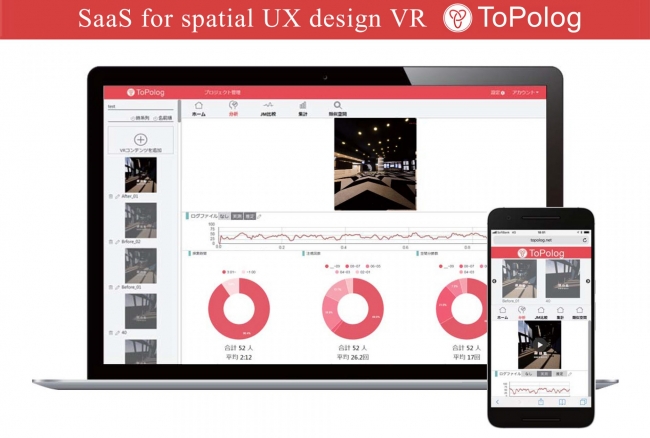The height and width of the screenshot is (438, 650).
Task: Open the JM比較 waveform icon on the laptop
Action: click(x=268, y=105)
